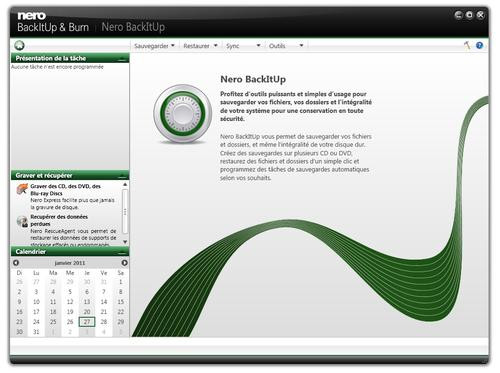500x373 pixels.
Task: Select January 27 in the calendar
Action: (87, 322)
